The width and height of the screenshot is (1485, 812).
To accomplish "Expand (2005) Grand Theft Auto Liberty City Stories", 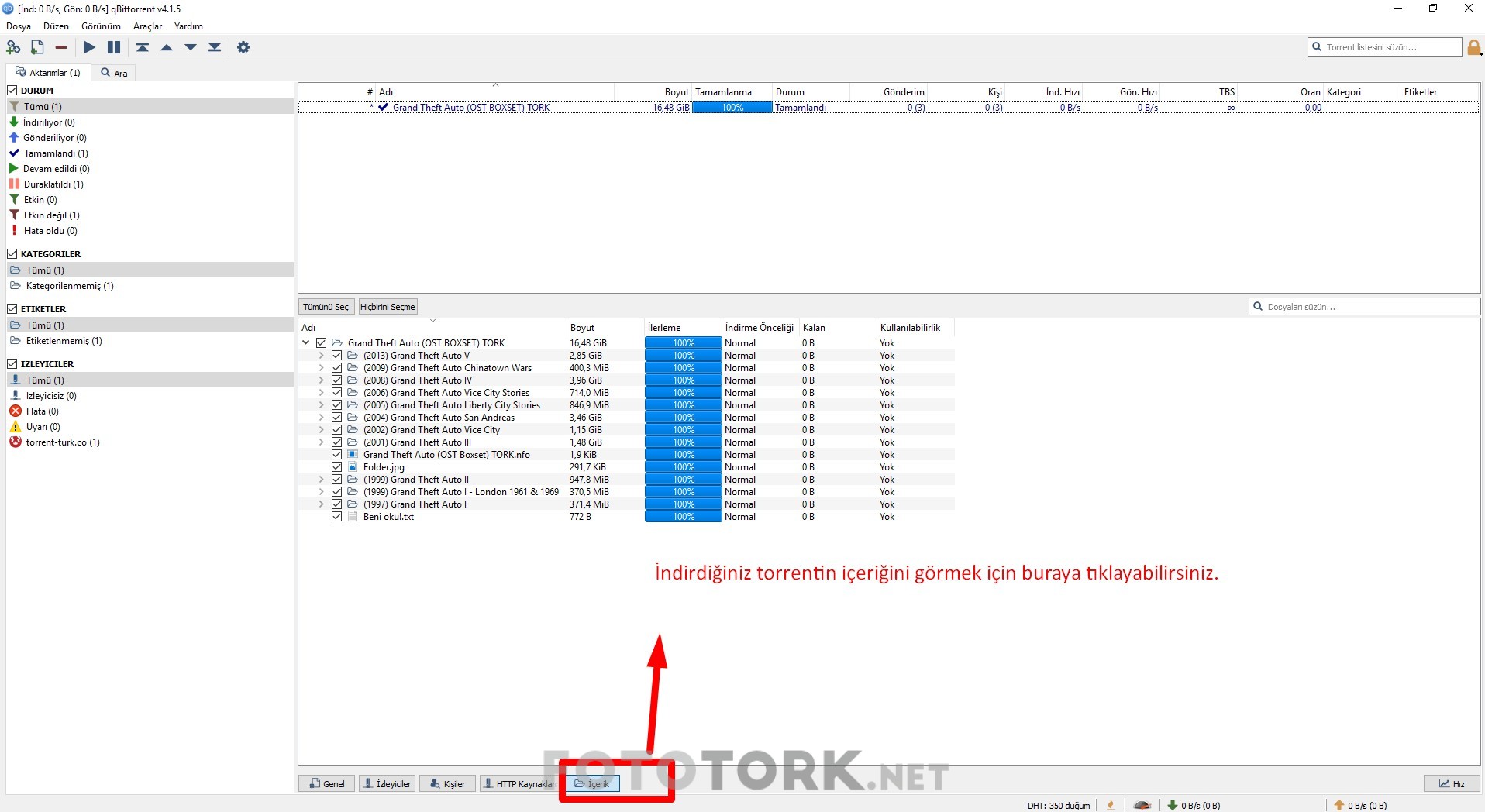I will (x=322, y=405).
